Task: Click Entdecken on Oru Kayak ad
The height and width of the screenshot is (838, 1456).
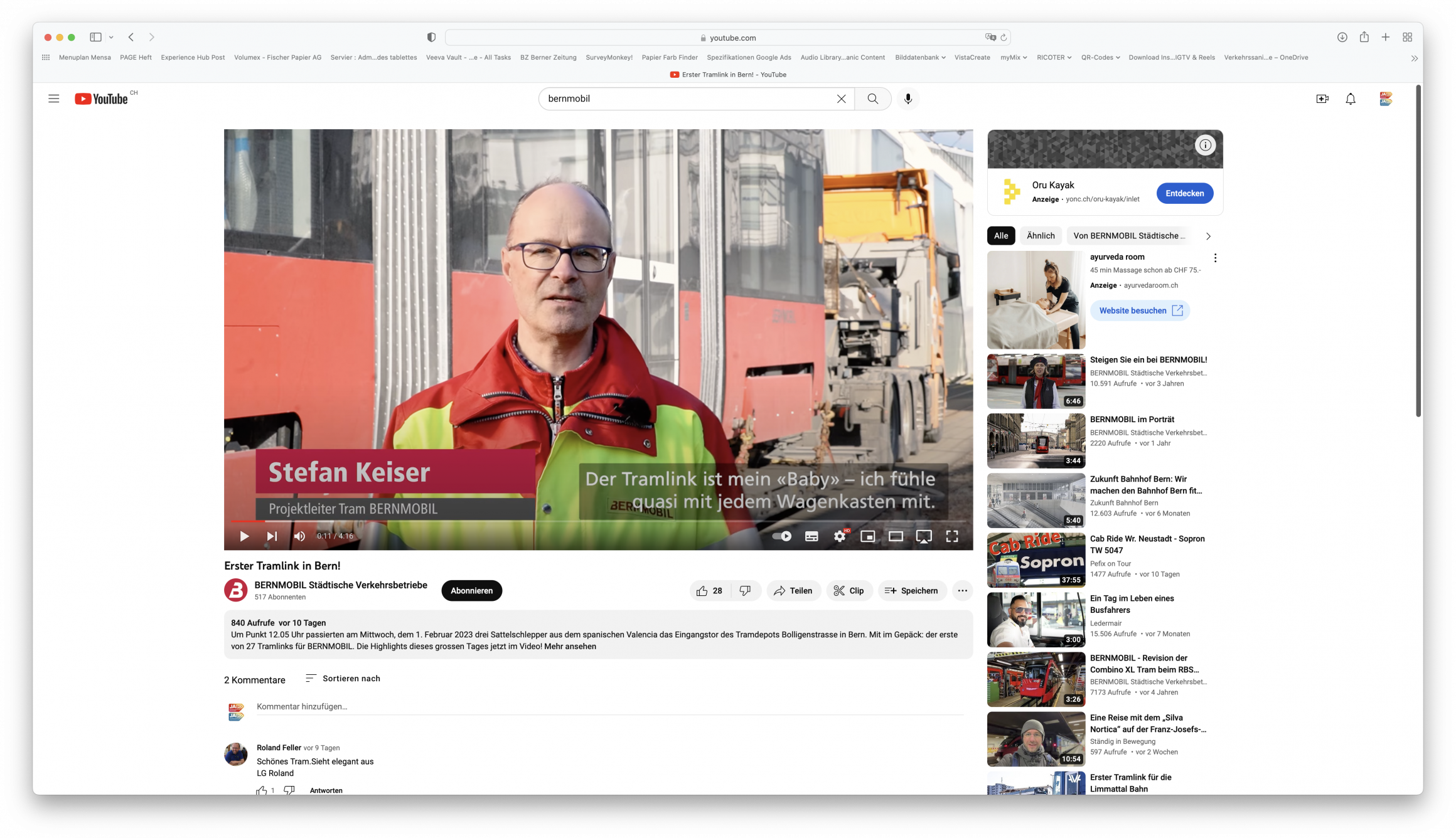Action: 1184,193
